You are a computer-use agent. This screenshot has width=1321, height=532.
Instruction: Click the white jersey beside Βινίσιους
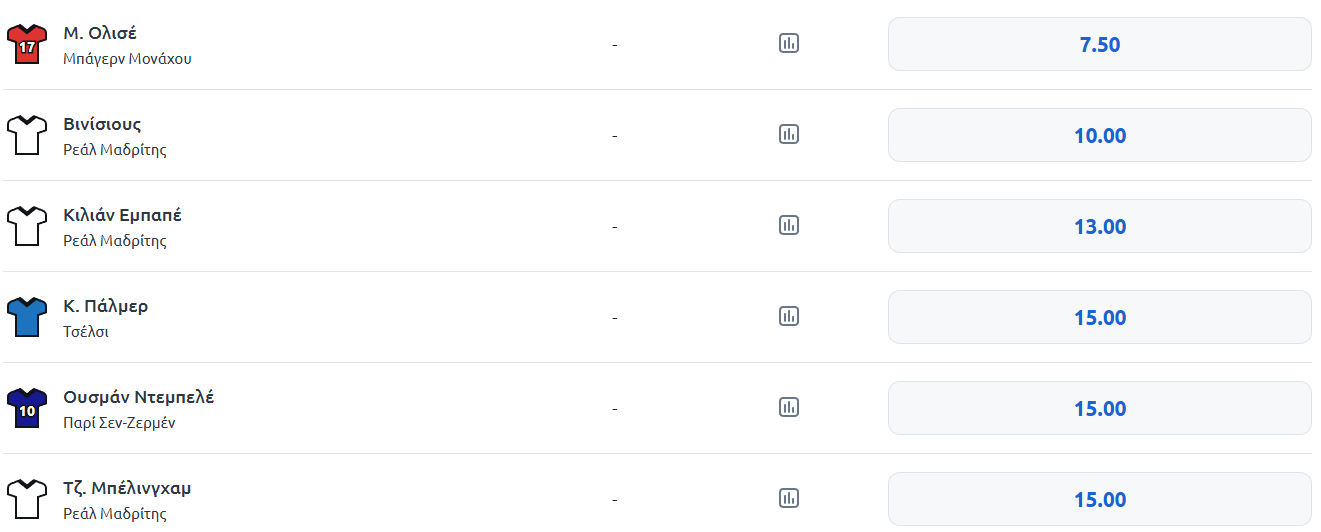click(27, 136)
